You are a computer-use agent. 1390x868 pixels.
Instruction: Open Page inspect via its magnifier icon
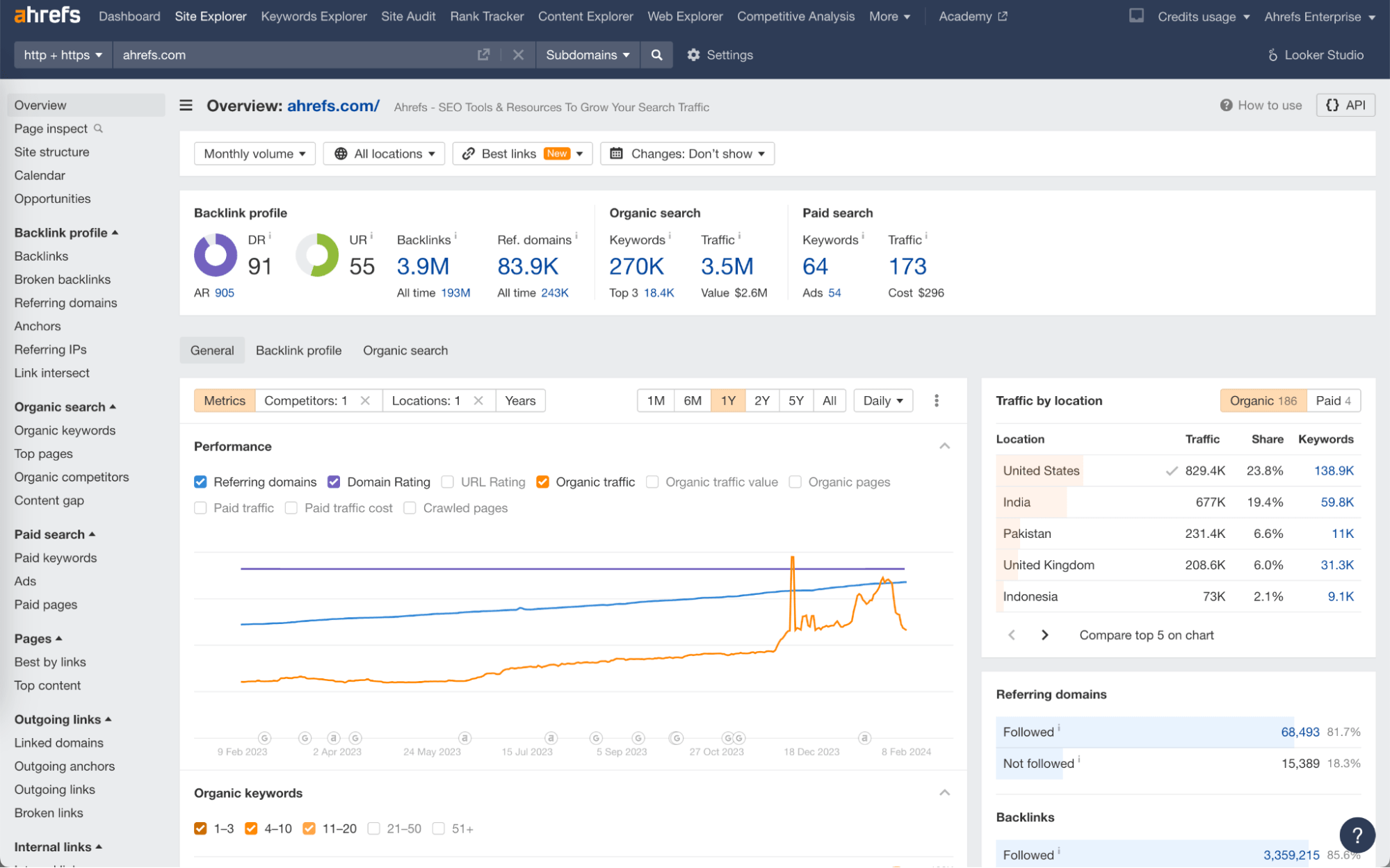[x=99, y=129]
